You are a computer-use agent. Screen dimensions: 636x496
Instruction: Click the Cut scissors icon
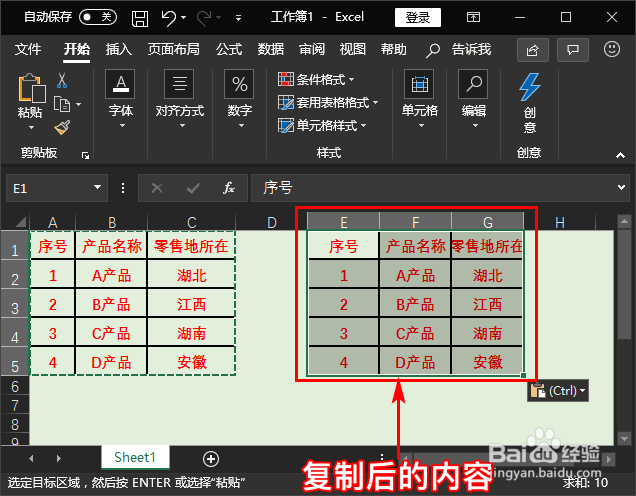[62, 80]
